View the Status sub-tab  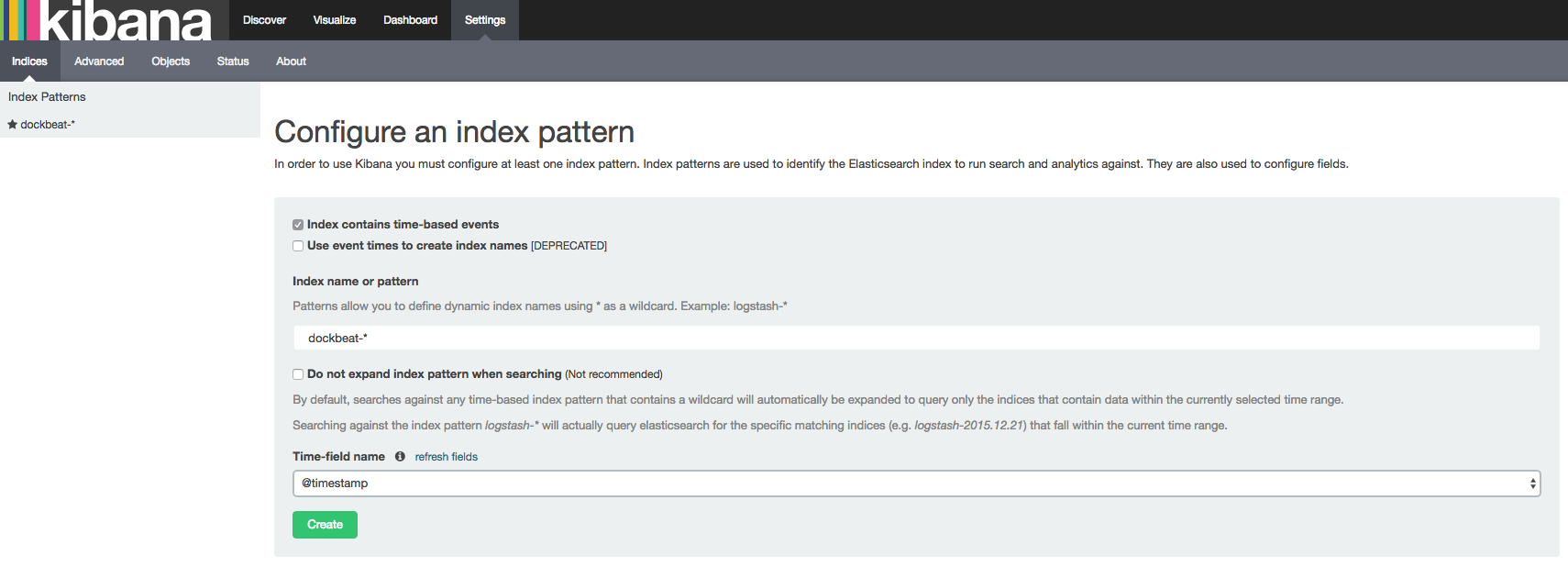click(233, 61)
